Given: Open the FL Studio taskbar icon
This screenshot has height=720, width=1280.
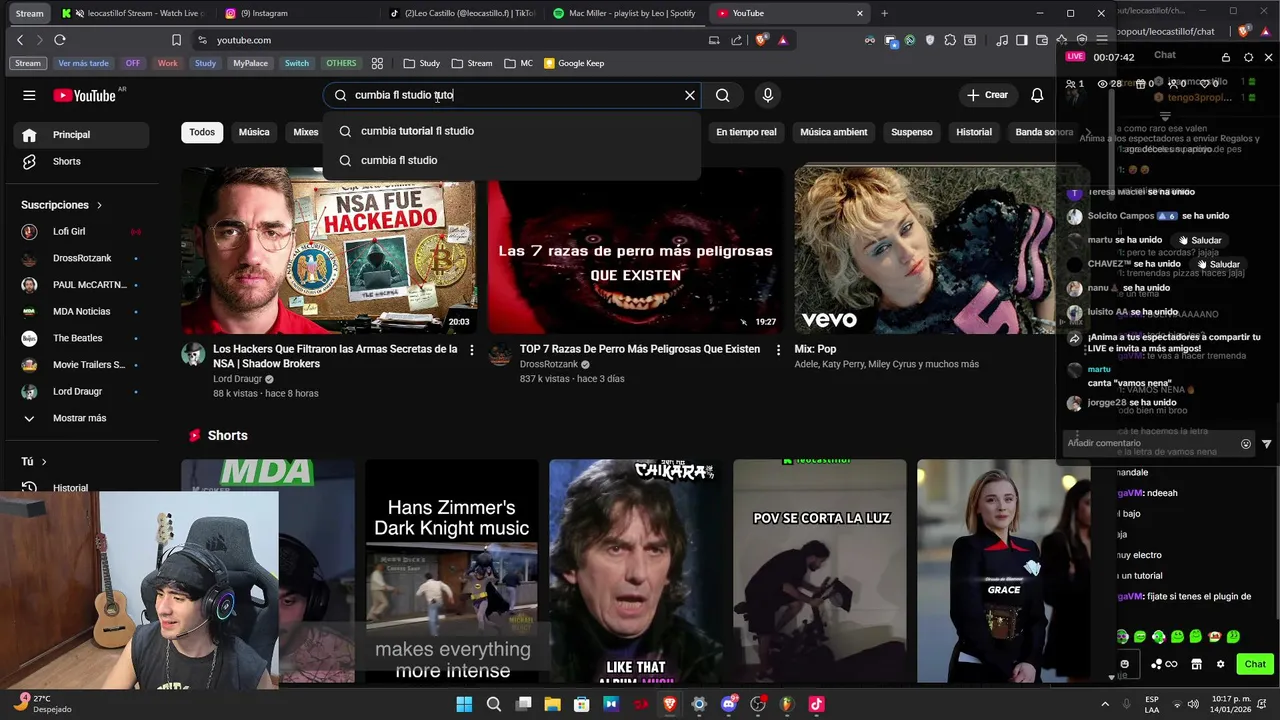Looking at the screenshot, I should (x=787, y=704).
